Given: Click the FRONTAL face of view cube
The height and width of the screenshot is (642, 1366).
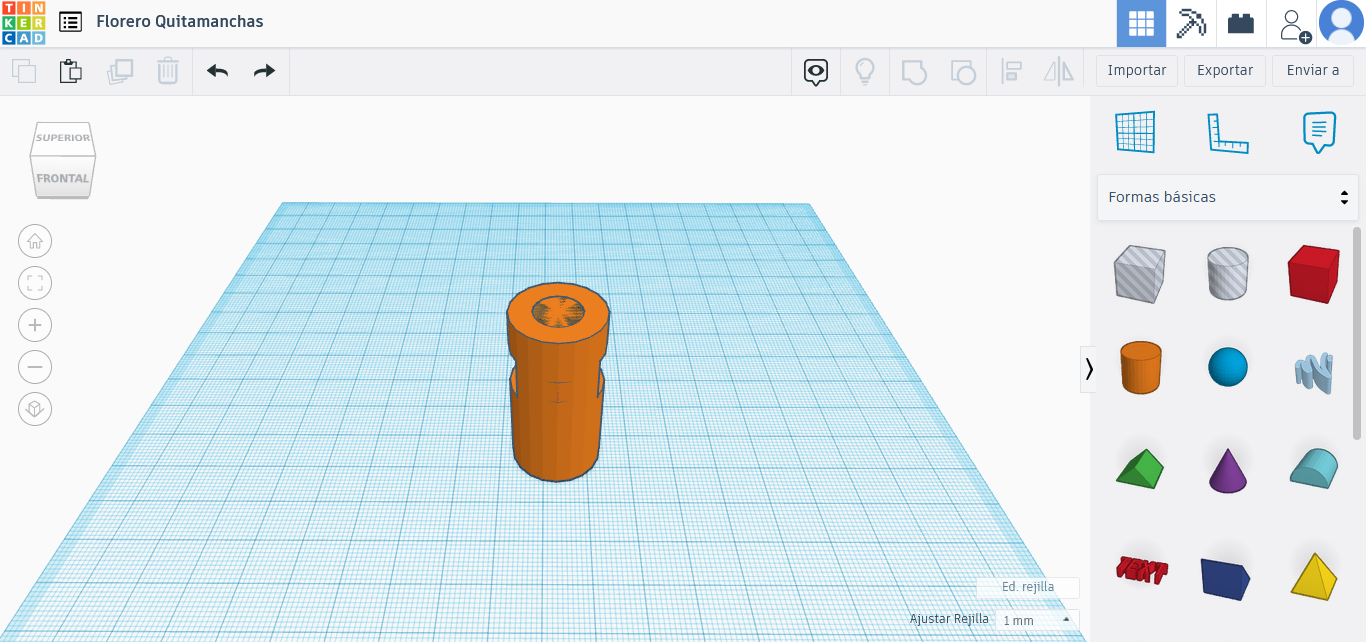Looking at the screenshot, I should pos(63,178).
